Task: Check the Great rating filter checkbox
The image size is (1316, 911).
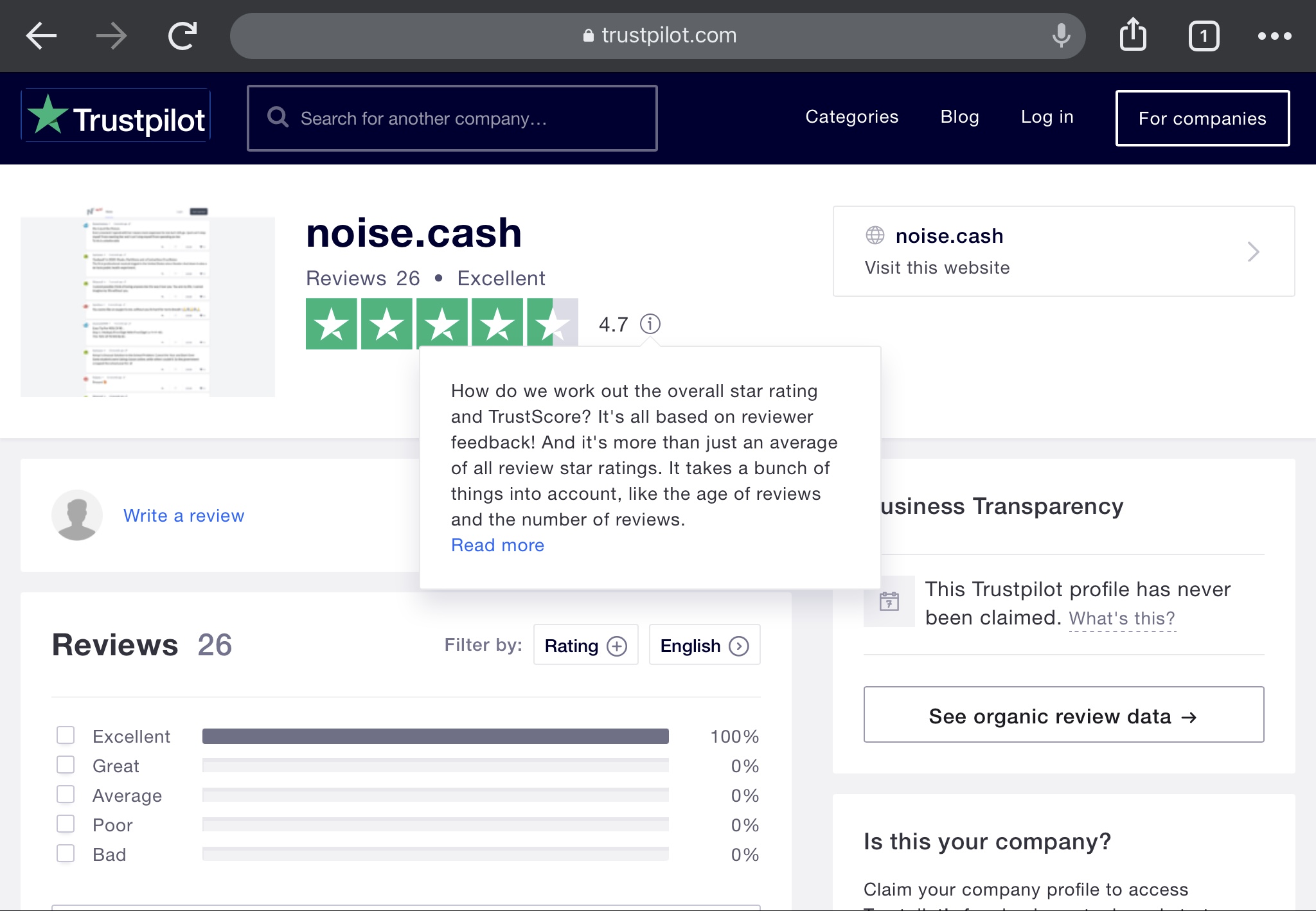Action: (66, 765)
